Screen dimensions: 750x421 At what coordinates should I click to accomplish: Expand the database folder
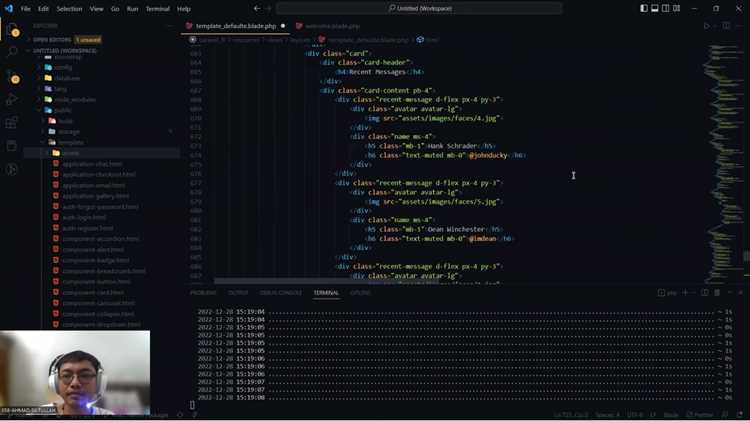(x=66, y=78)
